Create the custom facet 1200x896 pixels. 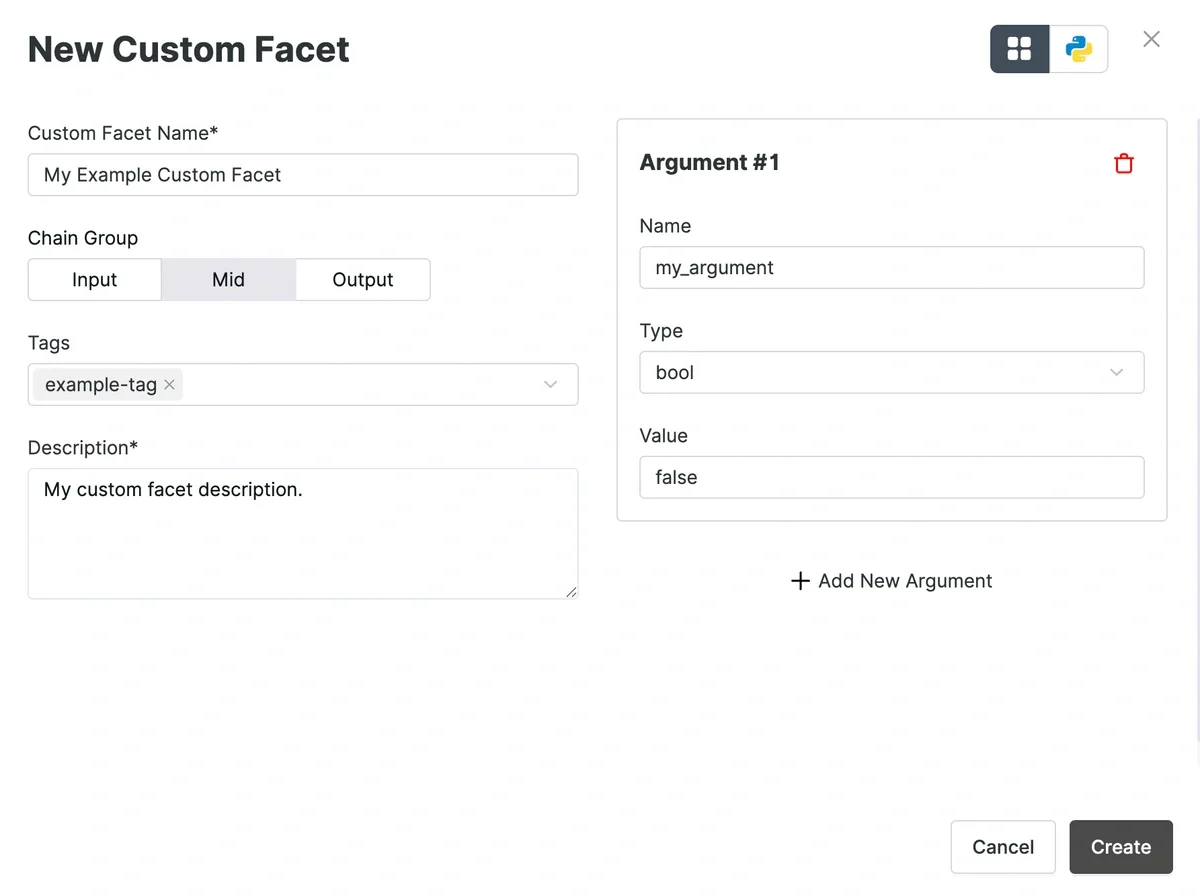(1121, 847)
